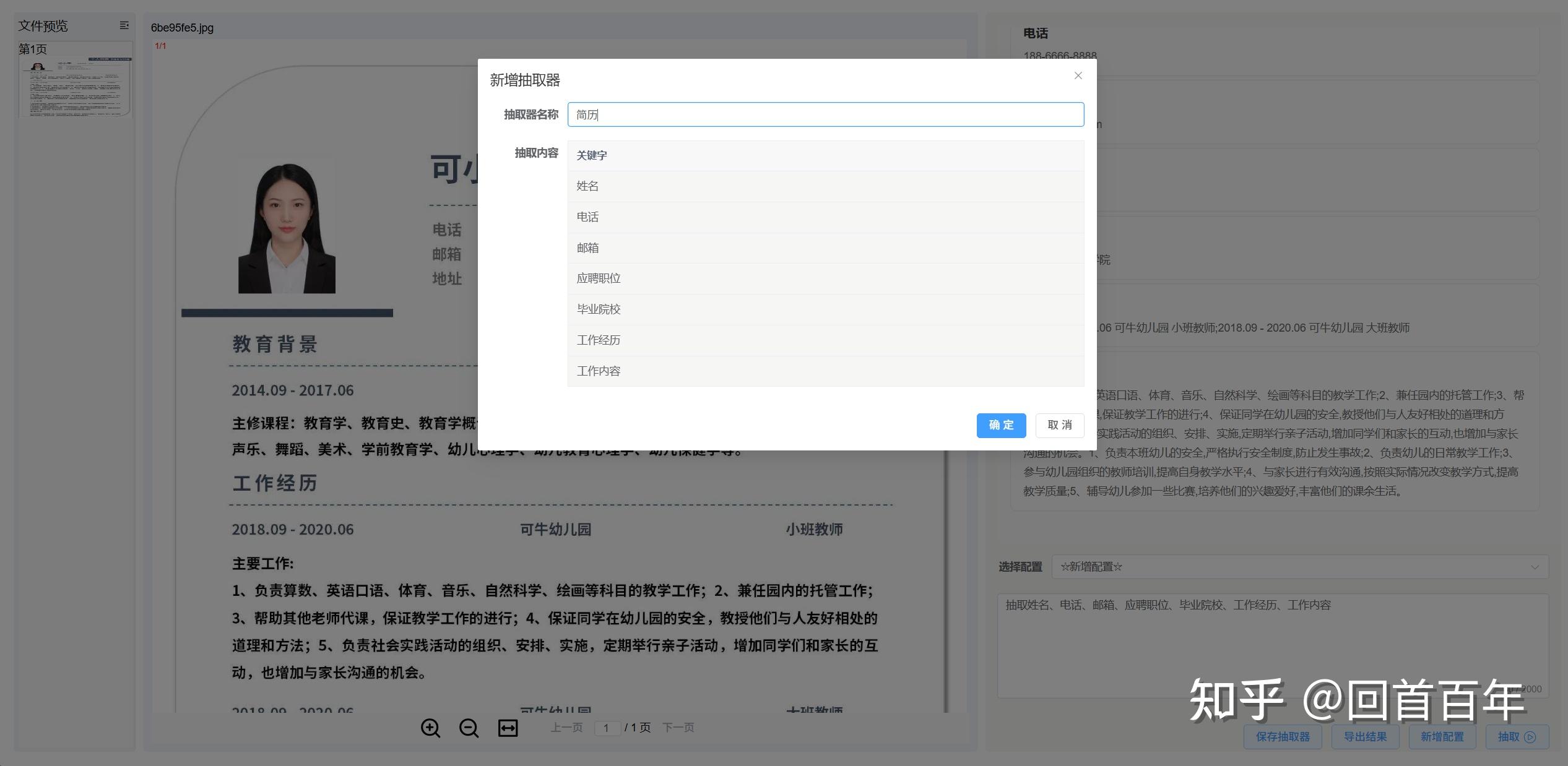1568x766 pixels.
Task: Click the 导出结果 button
Action: 1366,737
